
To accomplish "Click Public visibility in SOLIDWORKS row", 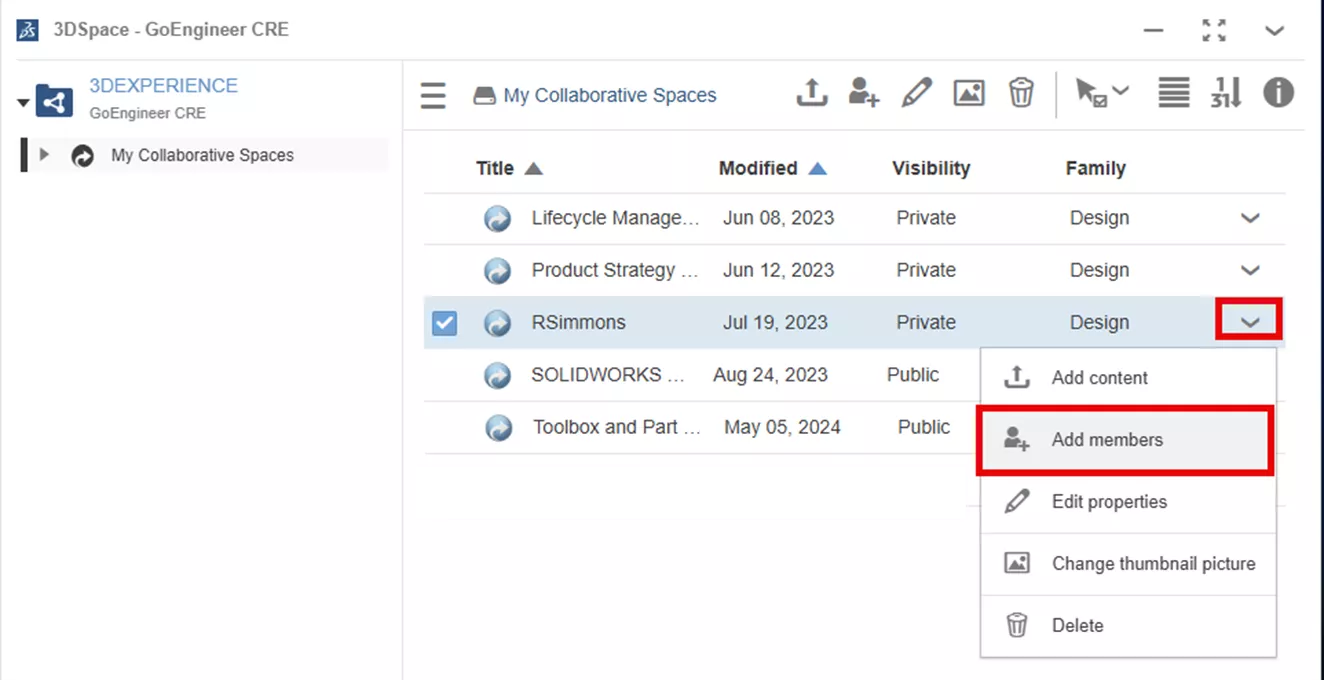I will coord(913,375).
